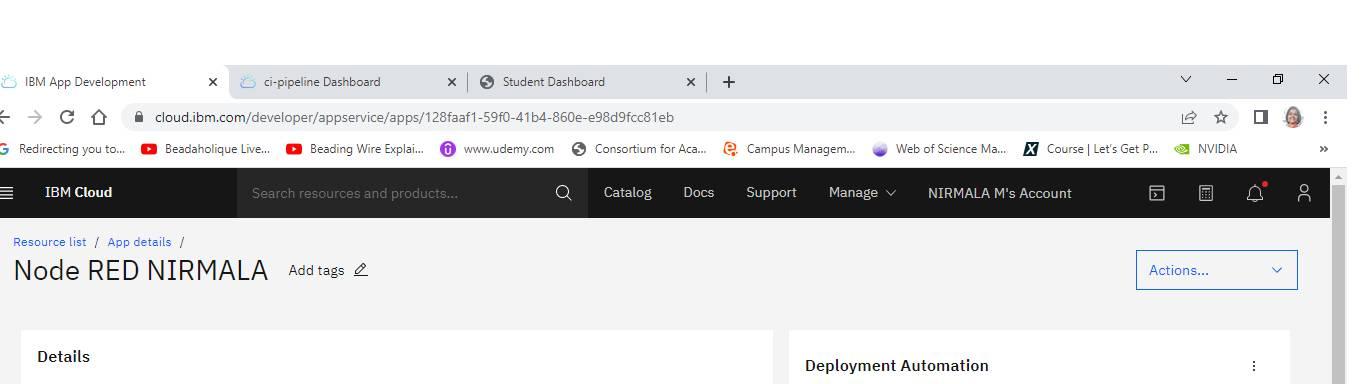Open Beading Wire Explai... bookmark
Image resolution: width=1366 pixels, height=384 pixels.
(x=355, y=149)
